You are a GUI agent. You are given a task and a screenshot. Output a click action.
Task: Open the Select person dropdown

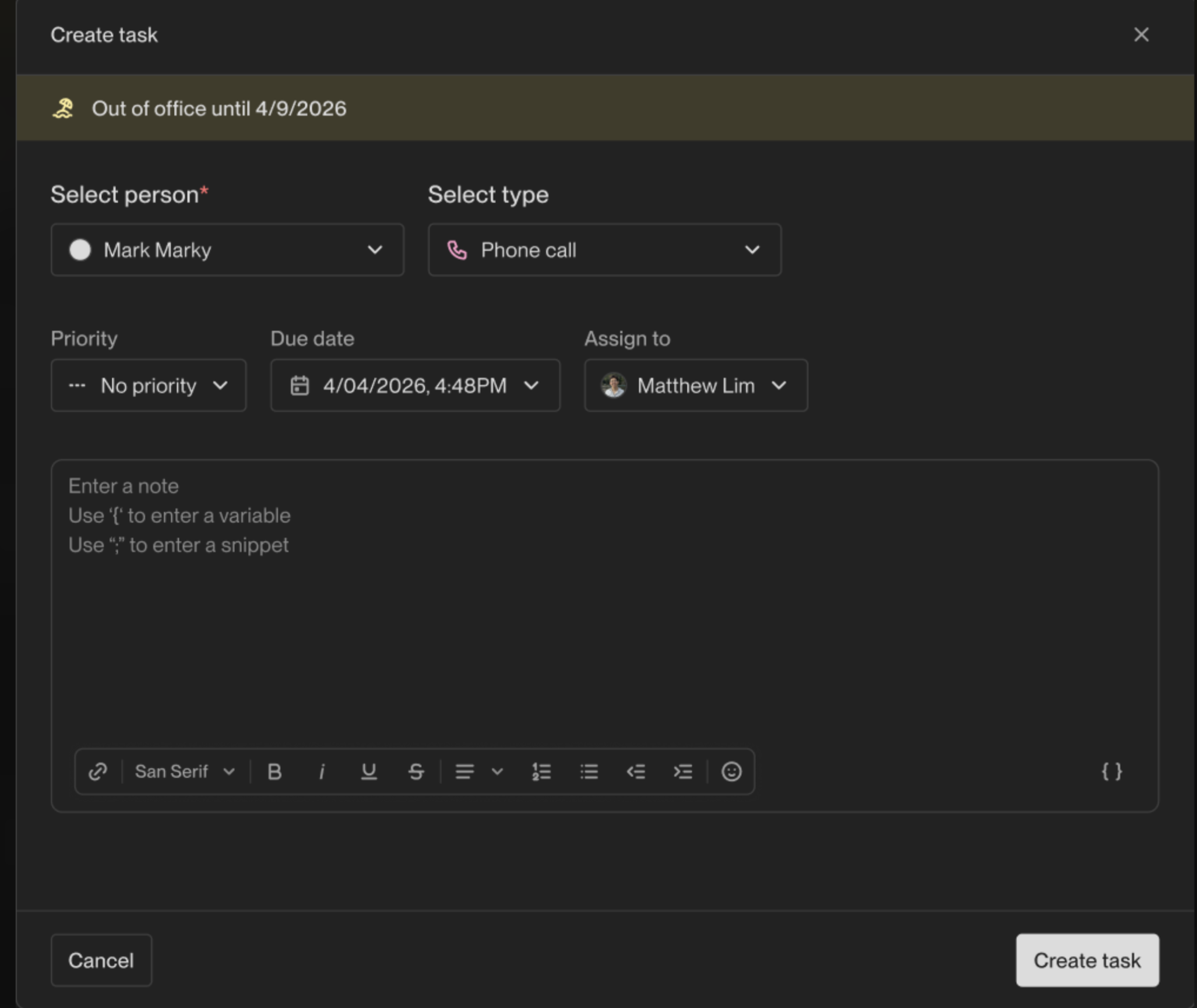click(x=227, y=250)
